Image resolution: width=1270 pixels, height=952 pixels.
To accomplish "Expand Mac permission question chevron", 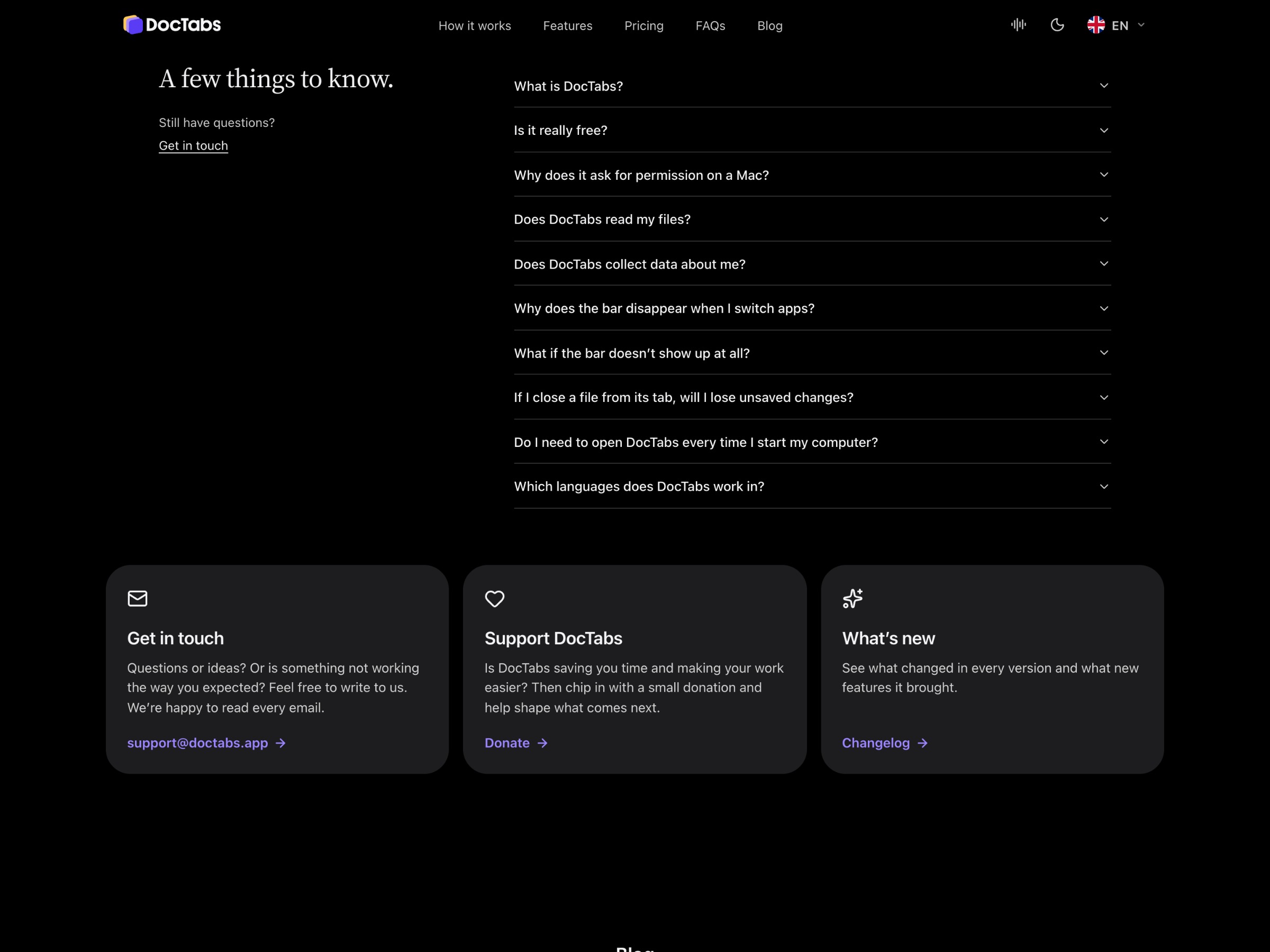I will tap(1103, 175).
